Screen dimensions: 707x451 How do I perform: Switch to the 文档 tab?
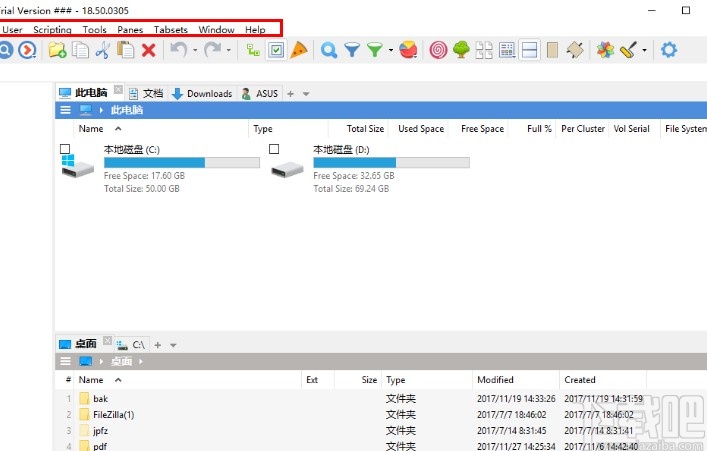tap(146, 93)
